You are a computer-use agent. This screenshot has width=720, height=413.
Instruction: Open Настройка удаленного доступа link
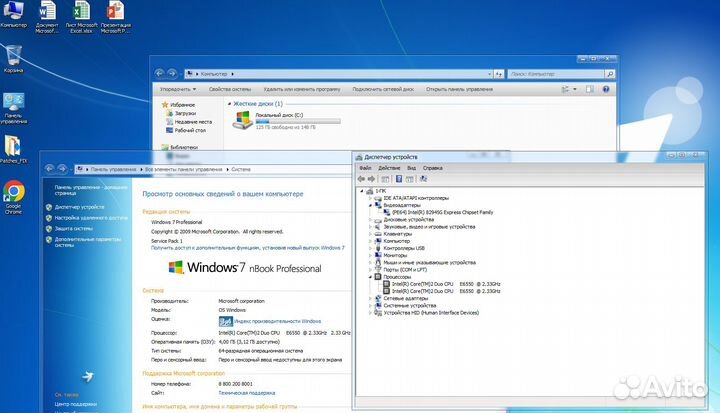[x=91, y=218]
